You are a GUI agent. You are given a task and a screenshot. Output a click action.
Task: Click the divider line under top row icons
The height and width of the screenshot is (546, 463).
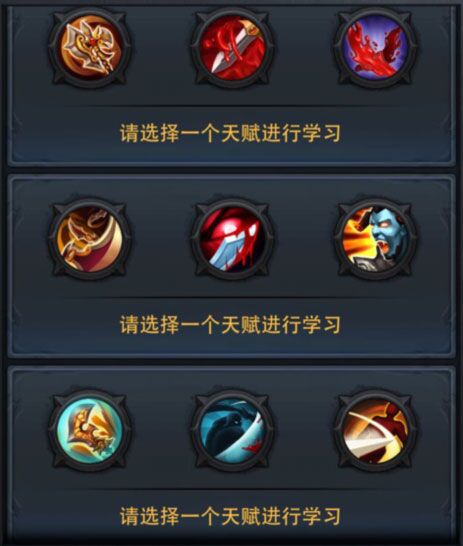(232, 105)
